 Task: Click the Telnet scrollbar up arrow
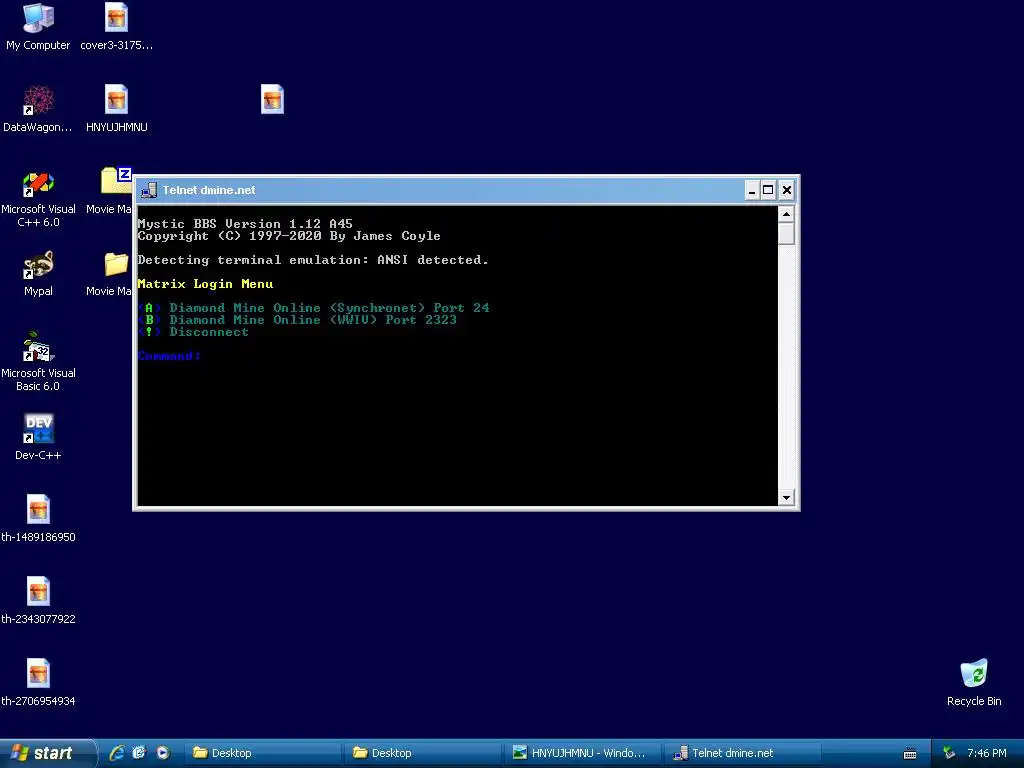pos(786,214)
